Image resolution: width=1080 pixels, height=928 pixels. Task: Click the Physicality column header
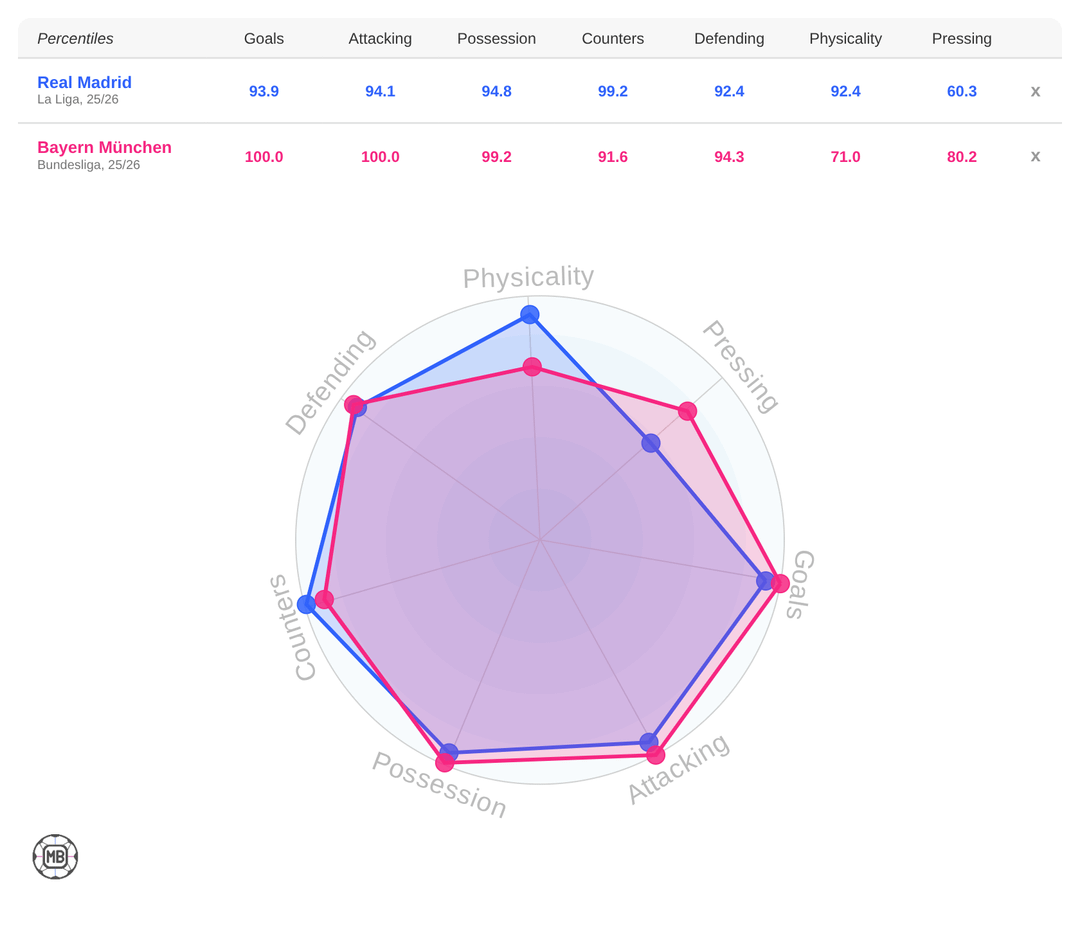[845, 39]
